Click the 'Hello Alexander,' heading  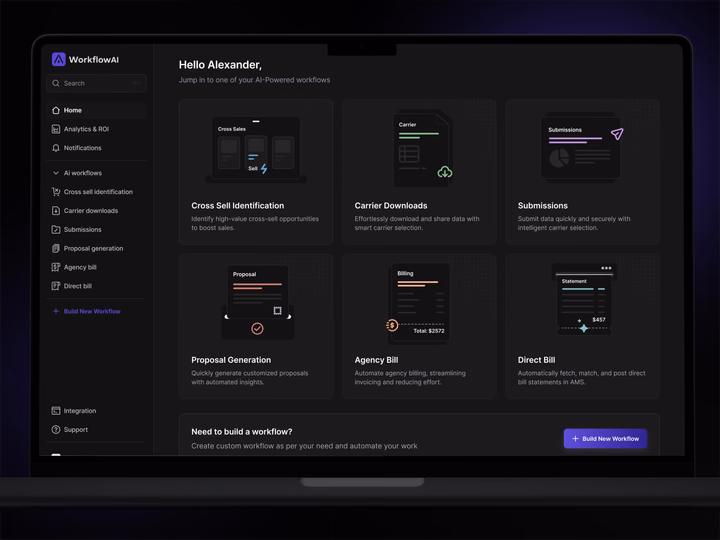220,65
